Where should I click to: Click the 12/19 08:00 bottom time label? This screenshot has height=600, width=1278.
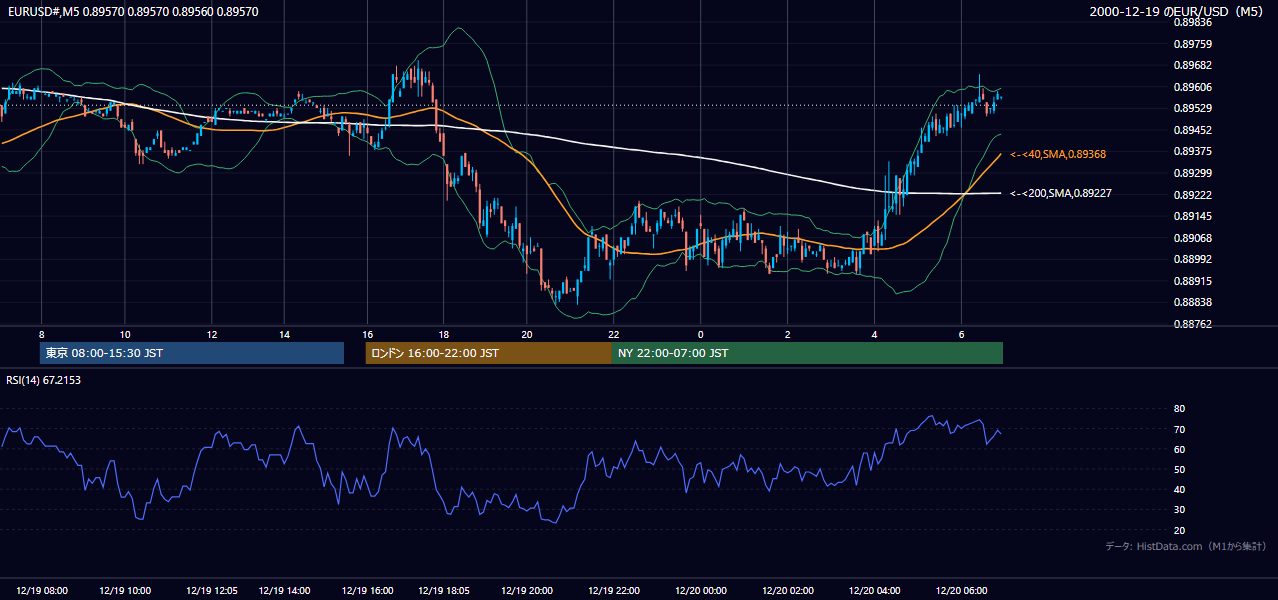(x=42, y=591)
